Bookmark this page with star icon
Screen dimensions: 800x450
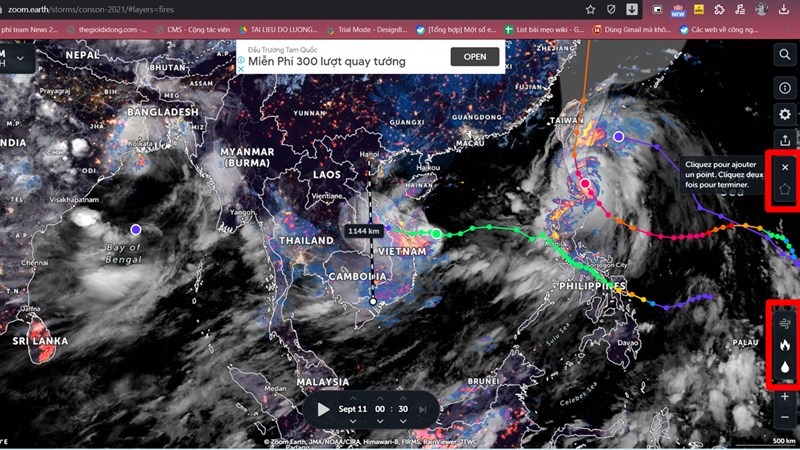pos(590,9)
